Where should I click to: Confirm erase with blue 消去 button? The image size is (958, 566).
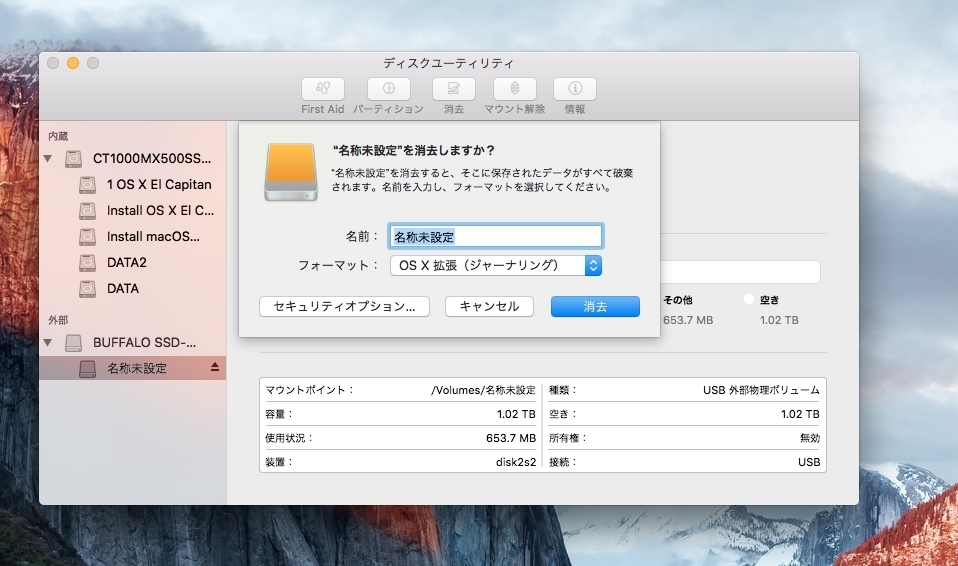tap(595, 307)
